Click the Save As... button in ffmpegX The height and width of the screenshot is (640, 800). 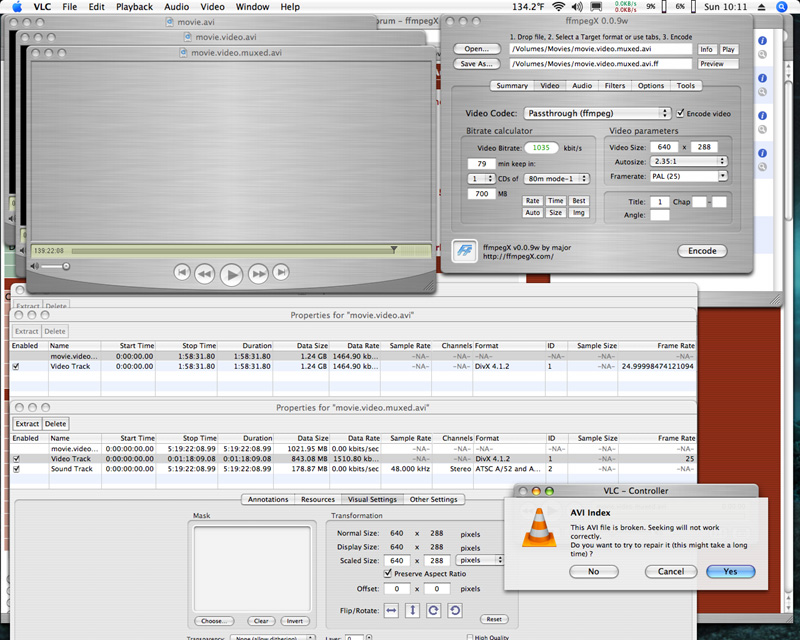[x=477, y=64]
